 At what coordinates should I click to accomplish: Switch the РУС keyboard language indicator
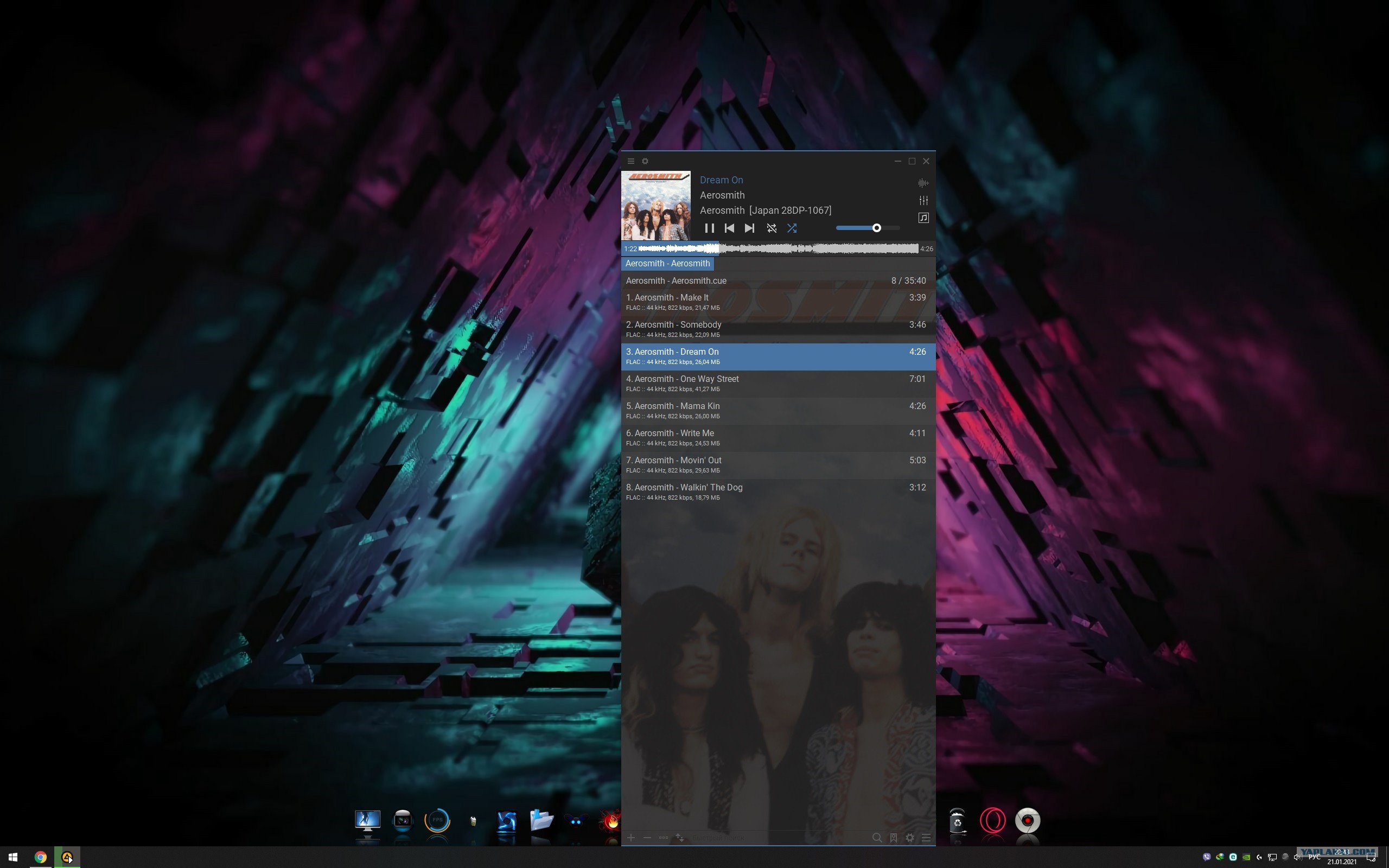pyautogui.click(x=1314, y=857)
